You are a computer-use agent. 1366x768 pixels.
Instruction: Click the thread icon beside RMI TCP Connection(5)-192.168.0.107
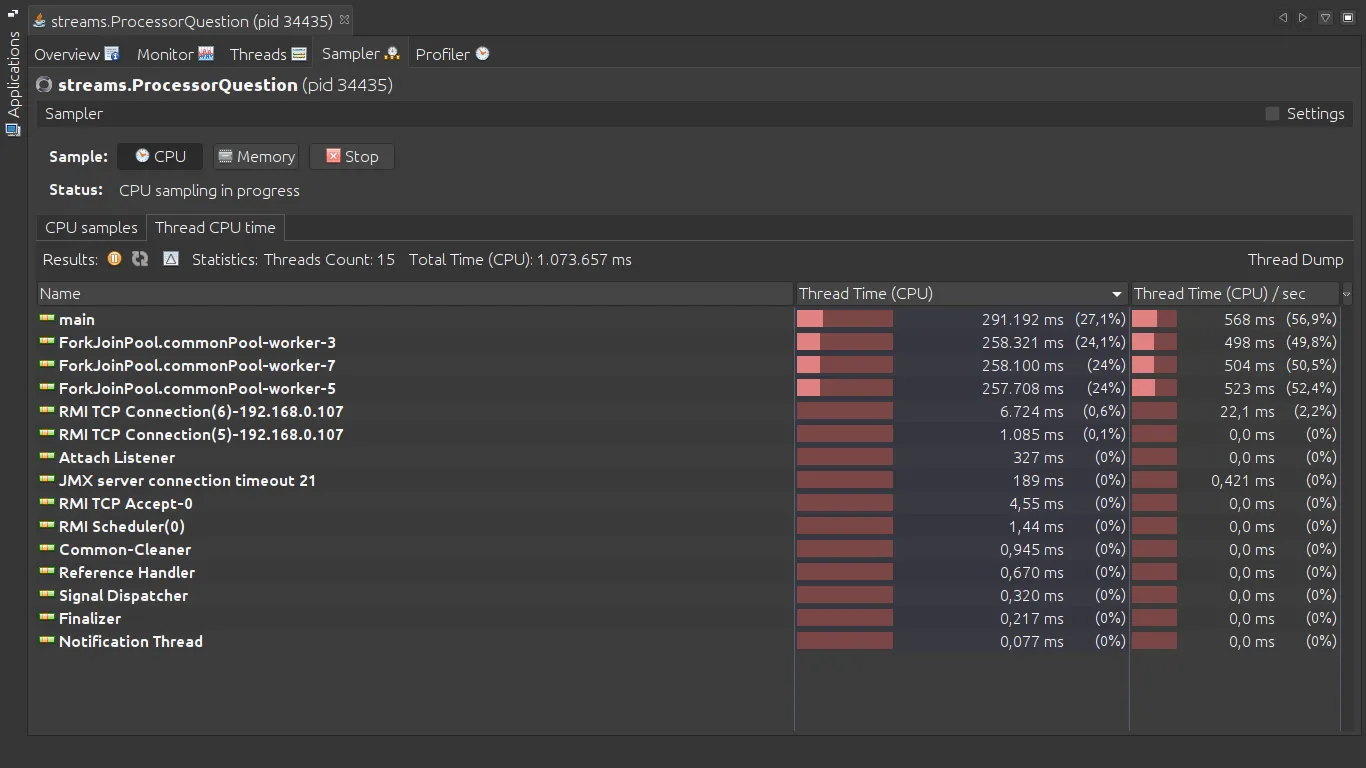pos(46,434)
